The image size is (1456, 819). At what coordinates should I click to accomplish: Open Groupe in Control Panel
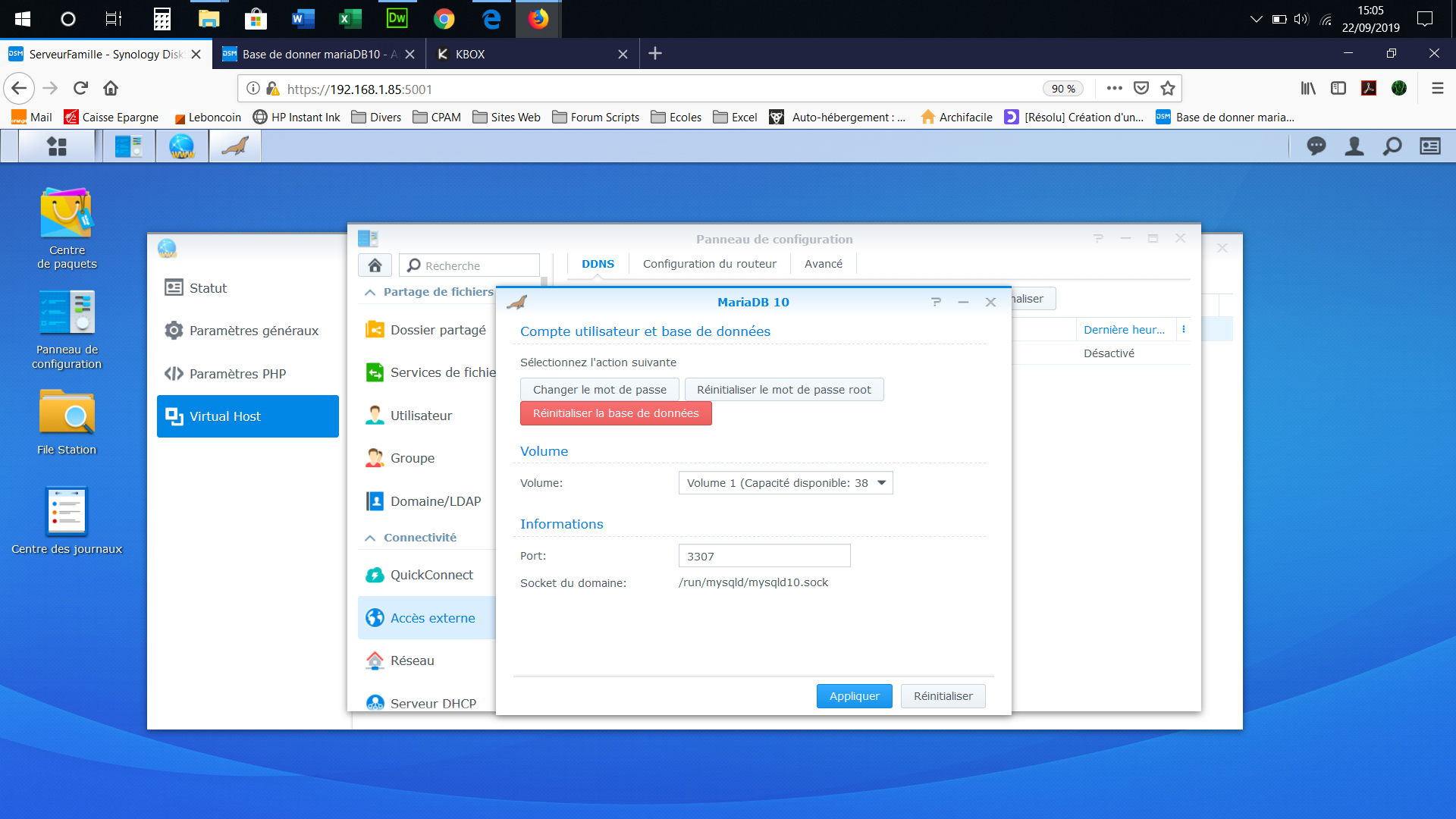click(426, 458)
